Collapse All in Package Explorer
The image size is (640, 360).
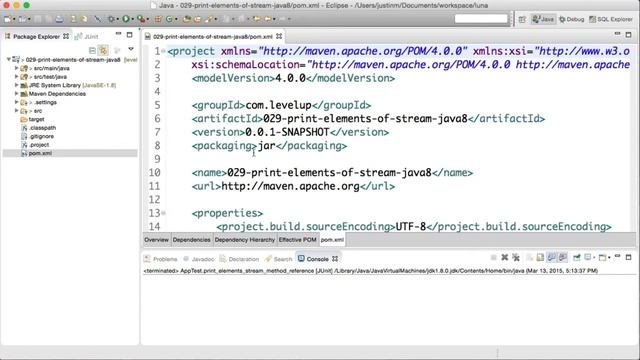(92, 50)
